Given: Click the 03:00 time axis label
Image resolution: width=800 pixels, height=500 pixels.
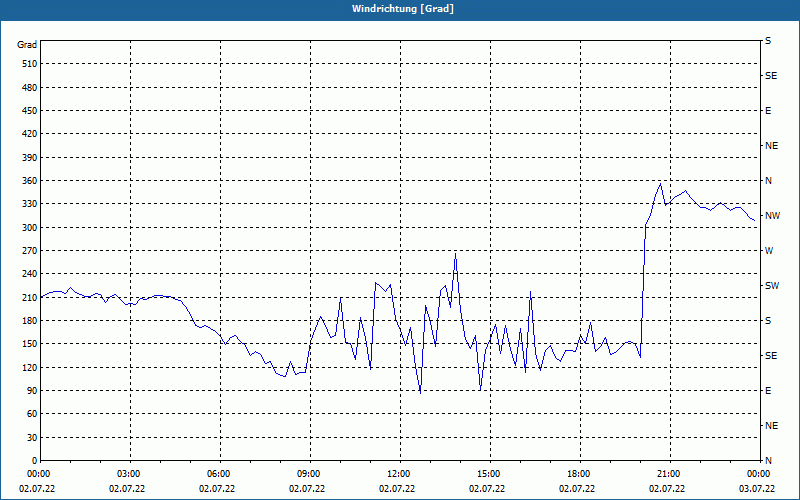Looking at the screenshot, I should click(x=128, y=474).
